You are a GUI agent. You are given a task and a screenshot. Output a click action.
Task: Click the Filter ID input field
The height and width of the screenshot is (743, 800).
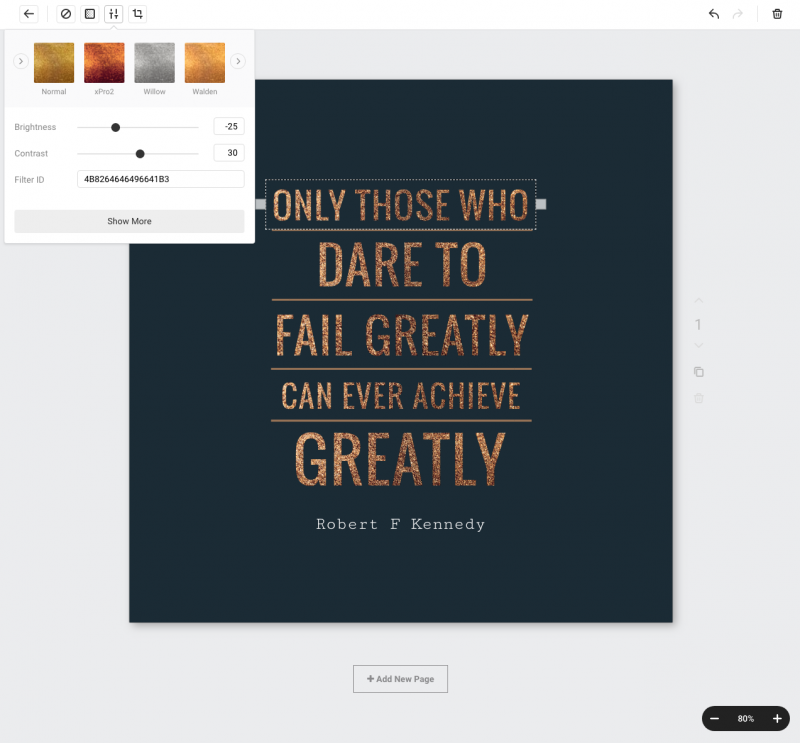tap(160, 179)
